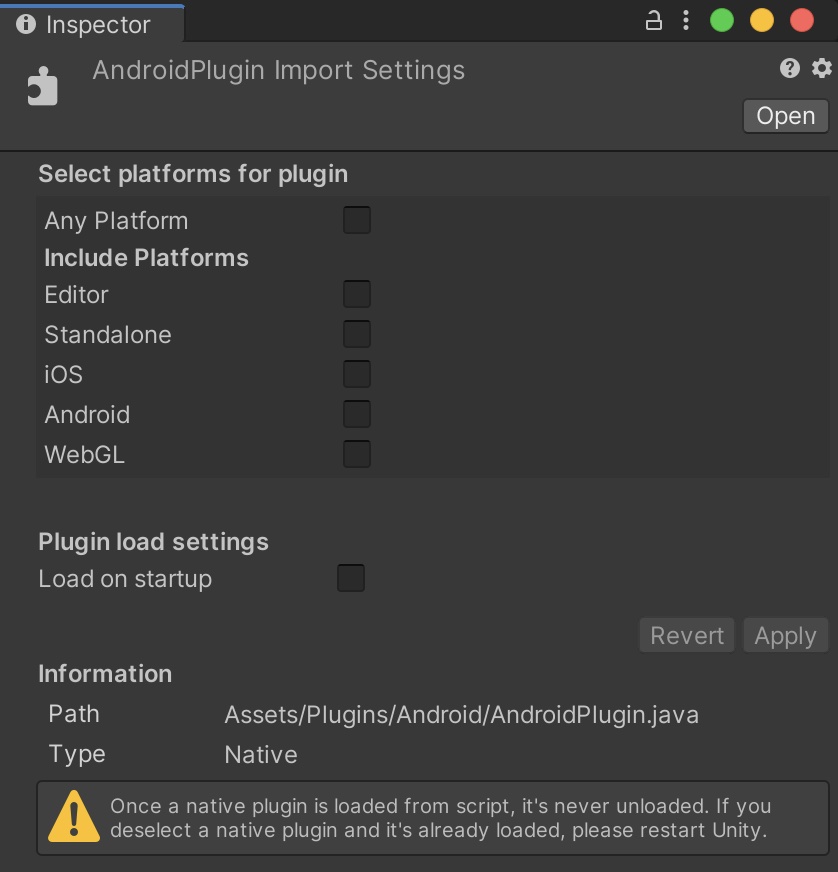Click the Inspector lock icon
Image resolution: width=838 pixels, height=872 pixels.
(653, 21)
